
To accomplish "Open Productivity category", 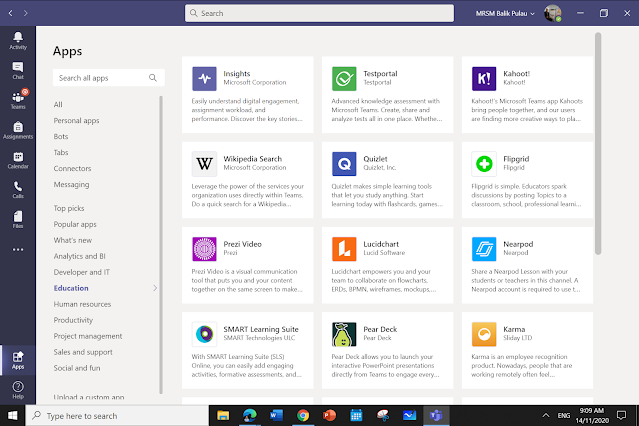I will pyautogui.click(x=73, y=320).
